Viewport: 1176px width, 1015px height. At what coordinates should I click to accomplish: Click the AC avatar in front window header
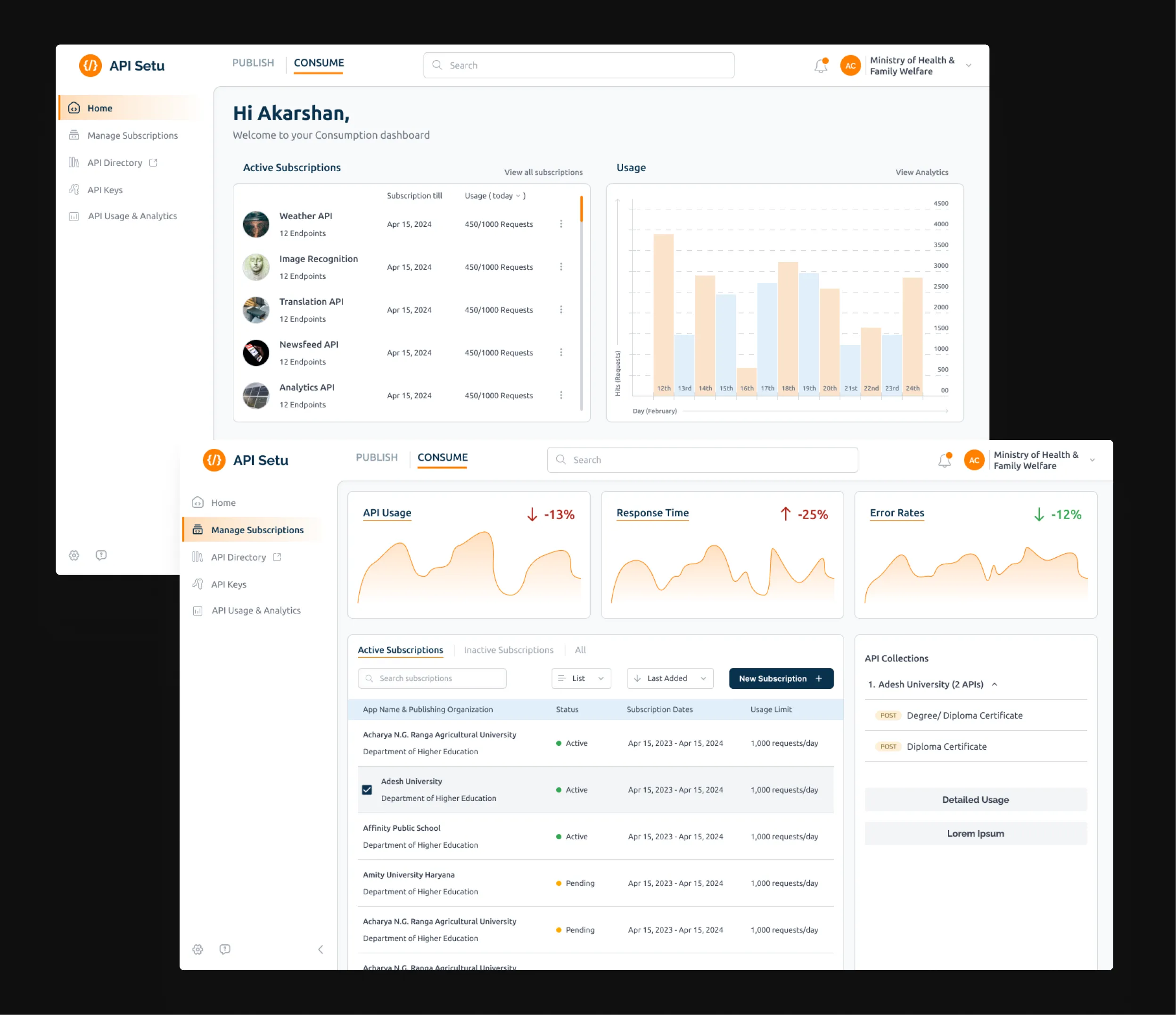pyautogui.click(x=974, y=461)
